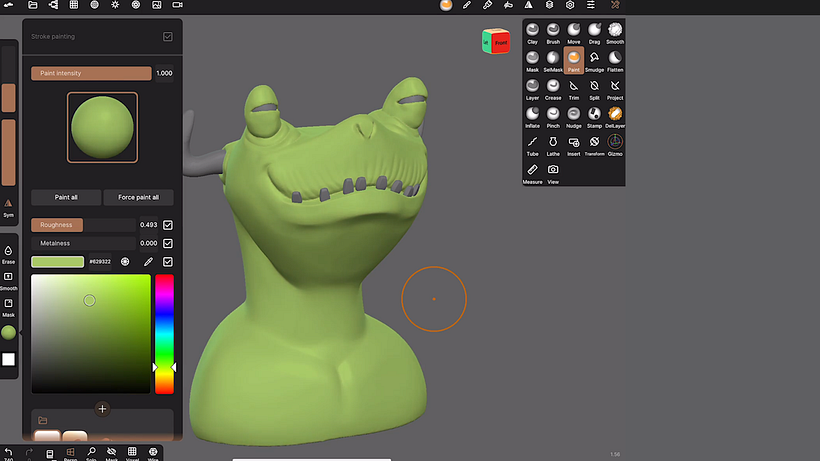
Task: Select the Measure tool
Action: [x=532, y=174]
